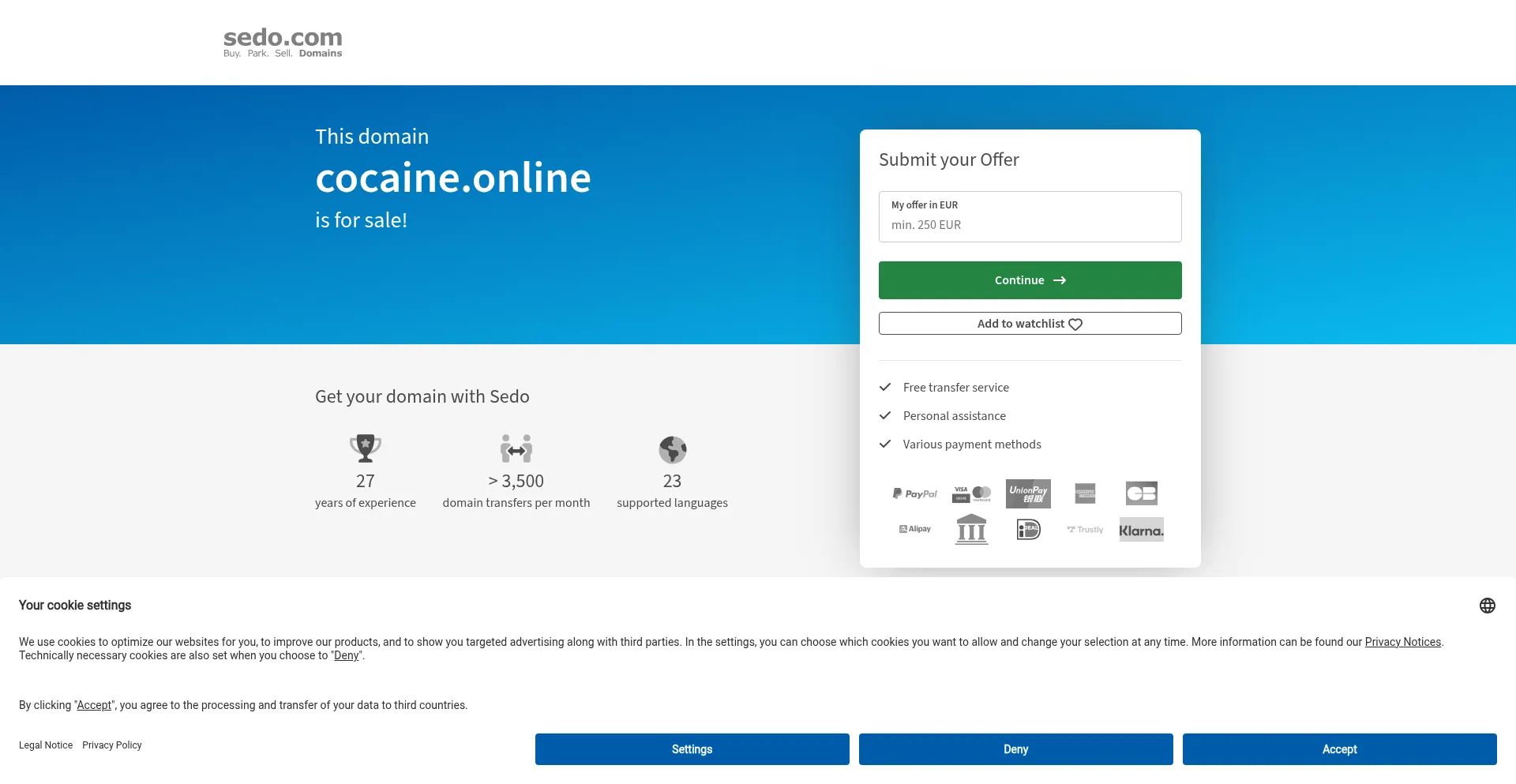This screenshot has height=784, width=1516.
Task: Accept all cookies
Action: pyautogui.click(x=1339, y=748)
